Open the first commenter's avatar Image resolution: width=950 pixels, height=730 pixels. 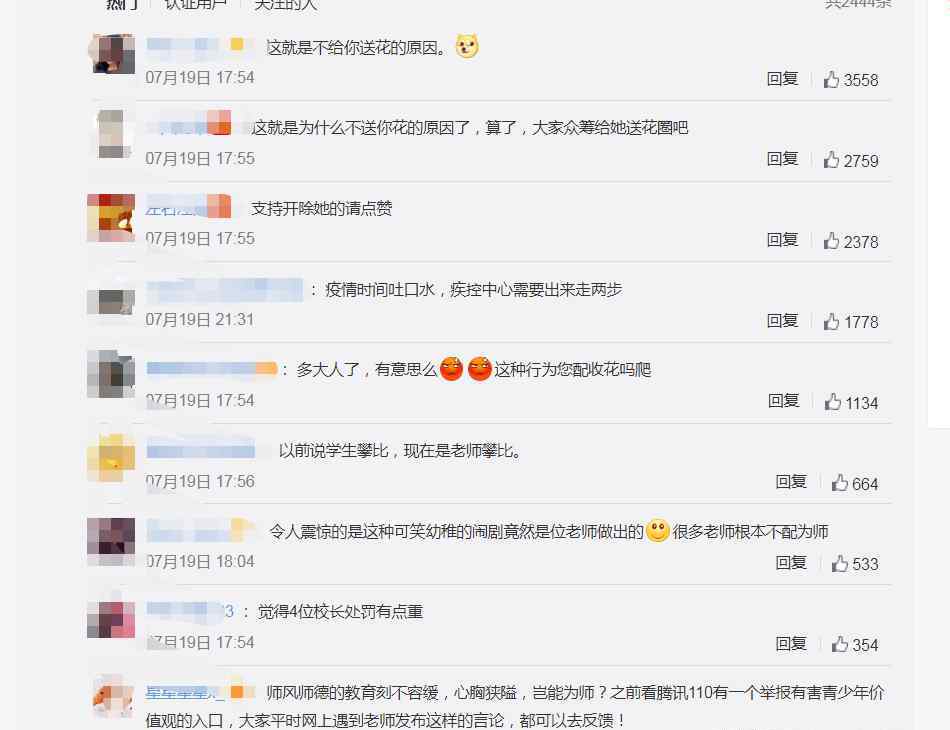(x=111, y=54)
